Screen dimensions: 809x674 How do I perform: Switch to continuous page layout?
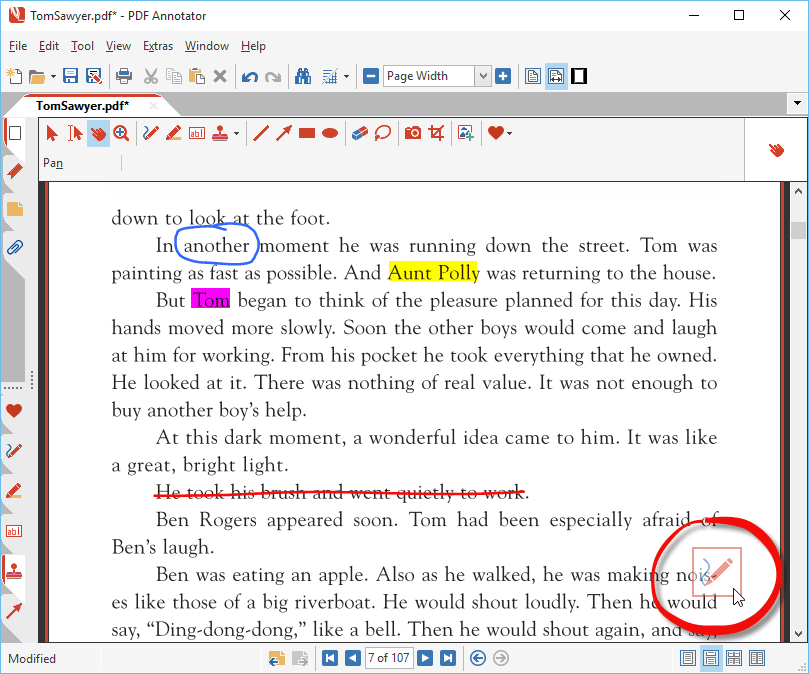point(711,659)
